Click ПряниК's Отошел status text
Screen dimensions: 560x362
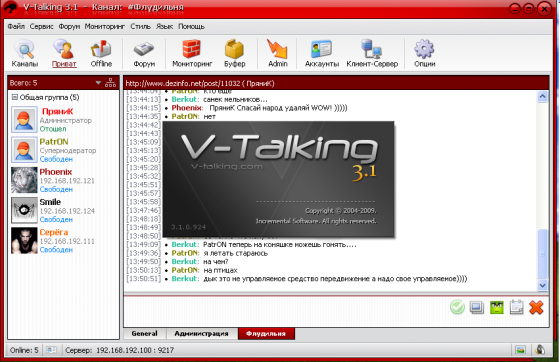point(53,129)
